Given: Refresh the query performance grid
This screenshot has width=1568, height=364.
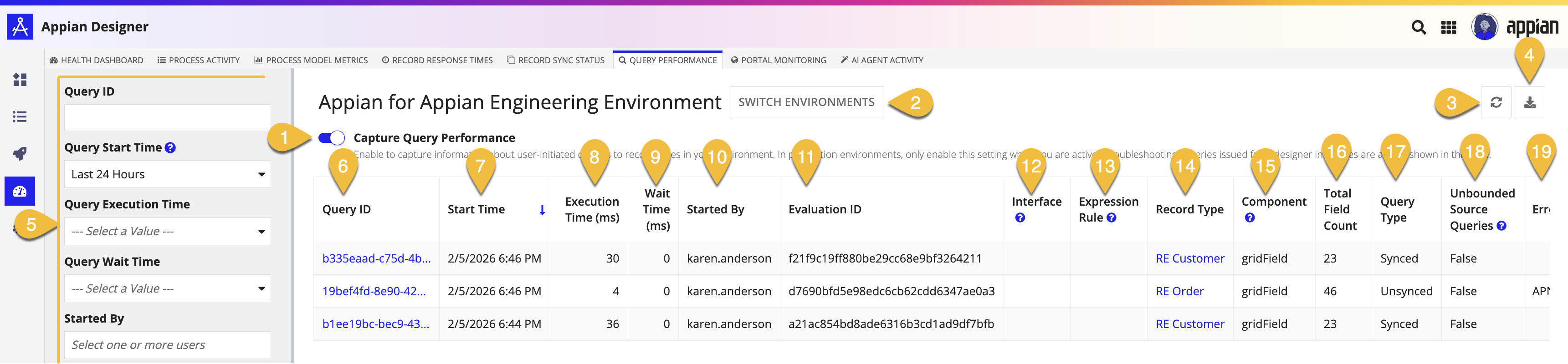Looking at the screenshot, I should click(1496, 103).
